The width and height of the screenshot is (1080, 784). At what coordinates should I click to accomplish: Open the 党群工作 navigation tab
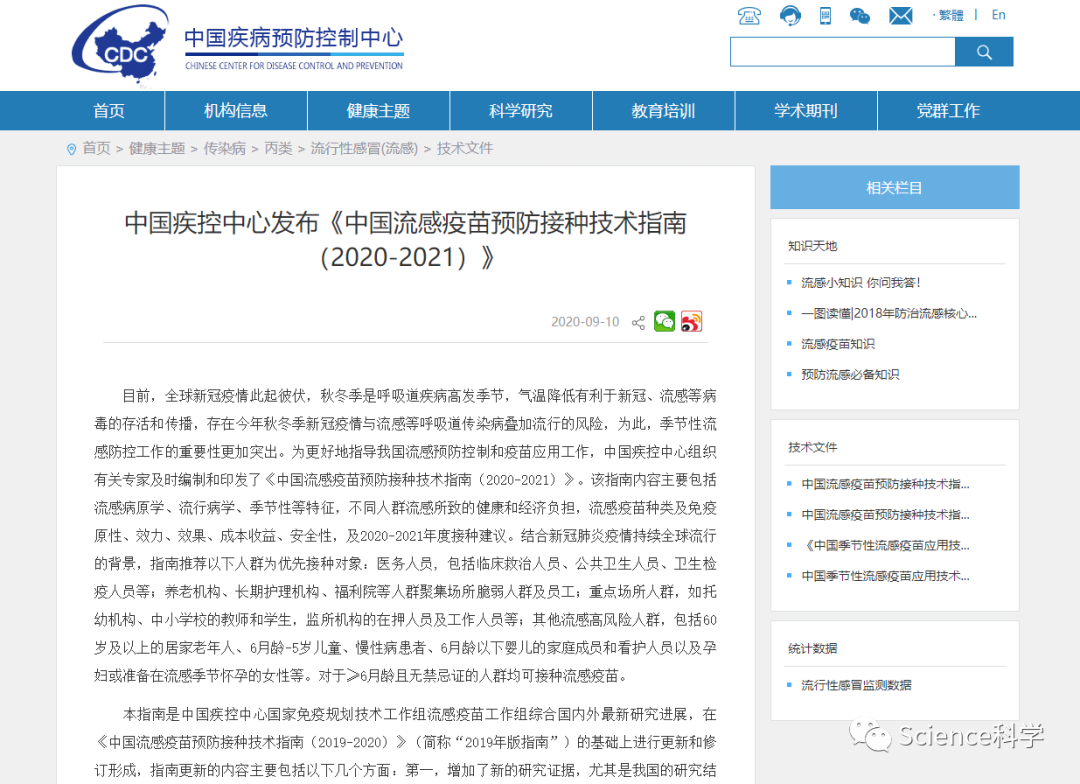coord(948,111)
